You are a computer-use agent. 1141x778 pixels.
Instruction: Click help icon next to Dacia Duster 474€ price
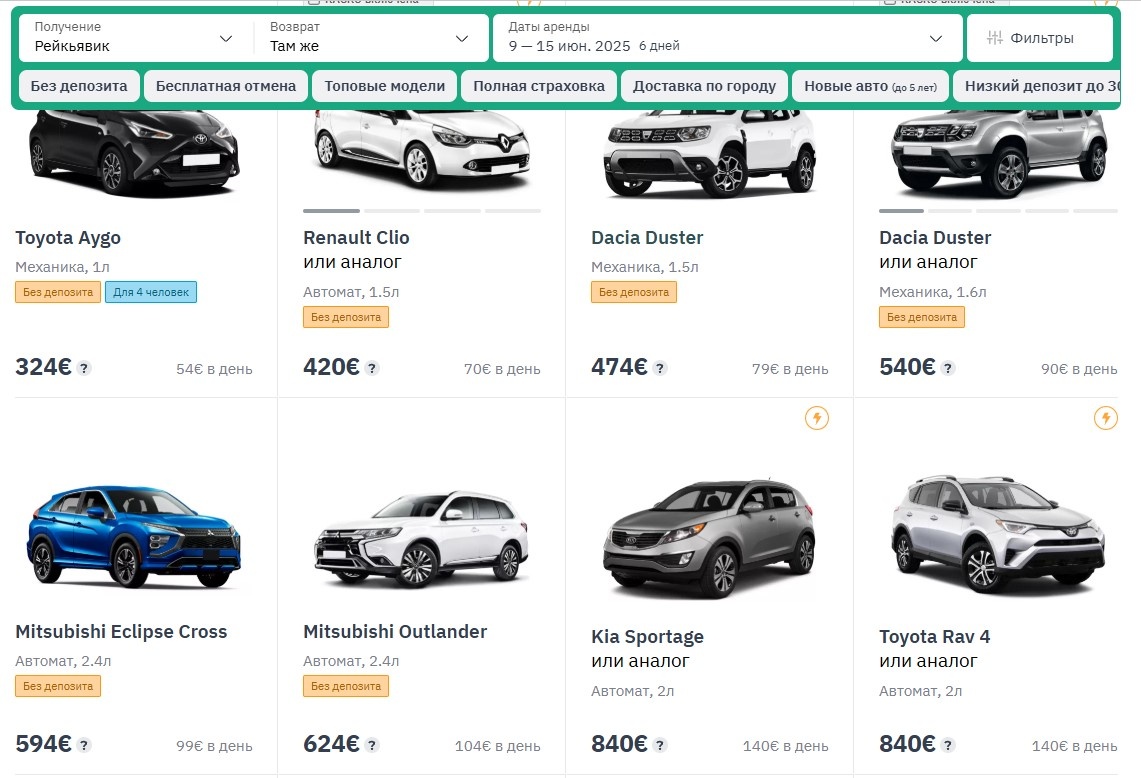[660, 368]
